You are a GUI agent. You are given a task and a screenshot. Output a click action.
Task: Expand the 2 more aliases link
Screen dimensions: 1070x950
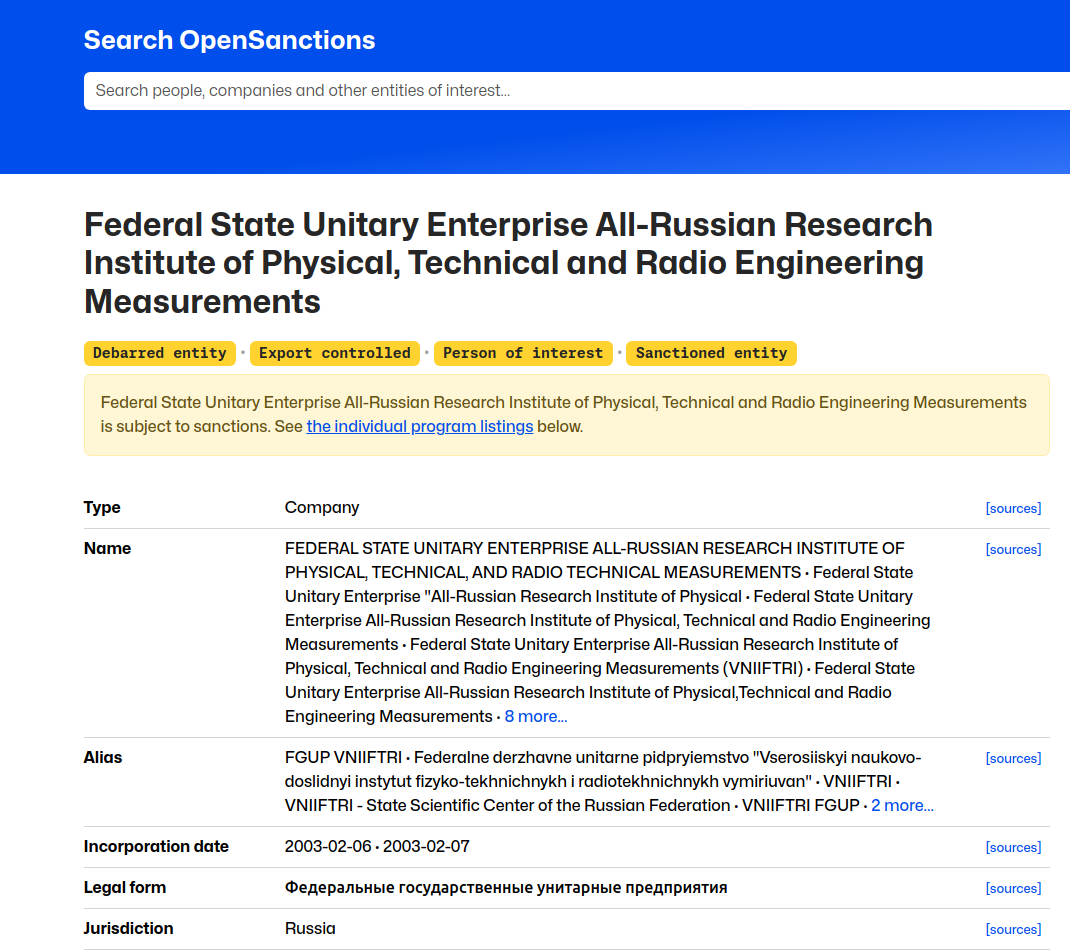tap(902, 805)
